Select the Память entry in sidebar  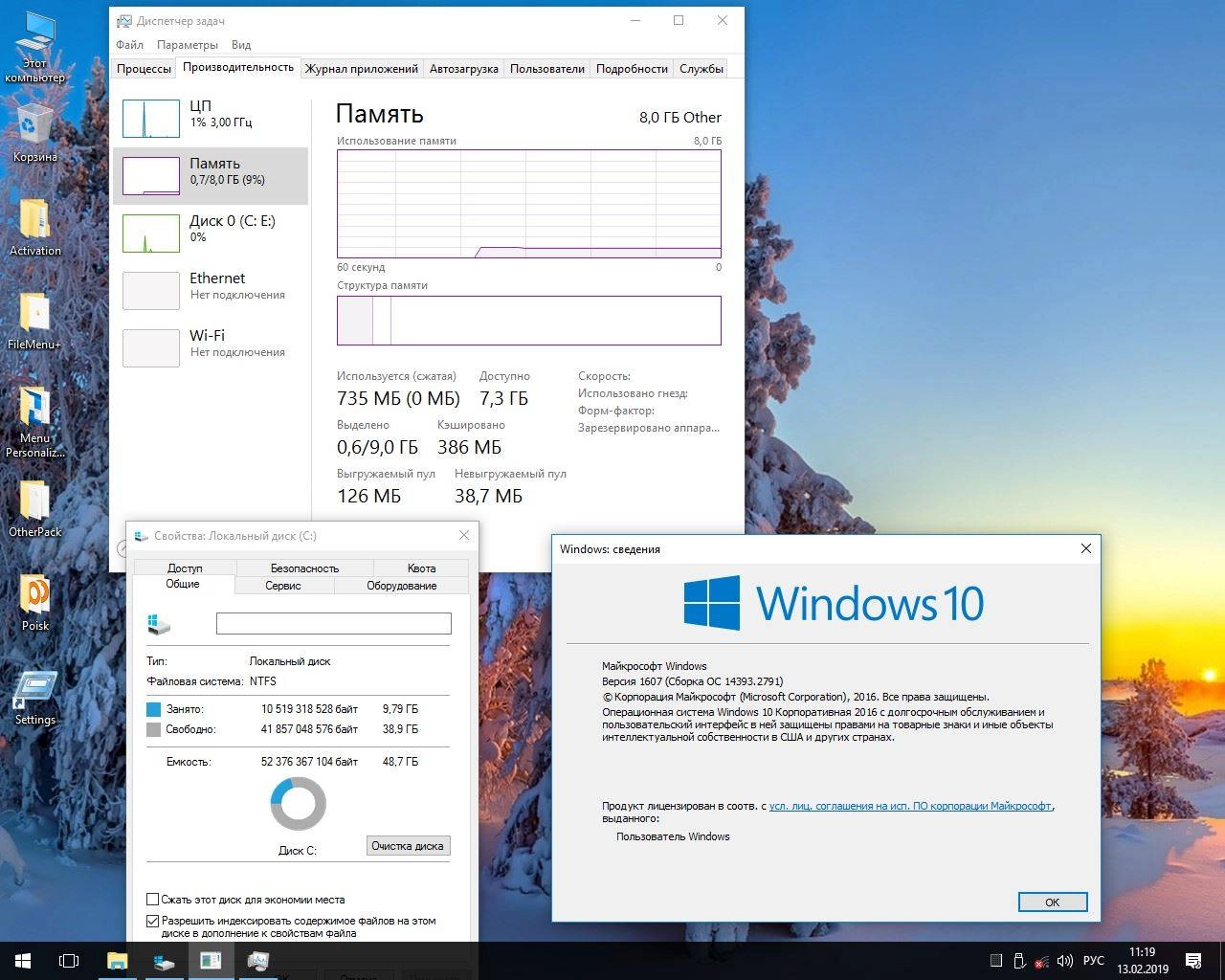point(211,175)
